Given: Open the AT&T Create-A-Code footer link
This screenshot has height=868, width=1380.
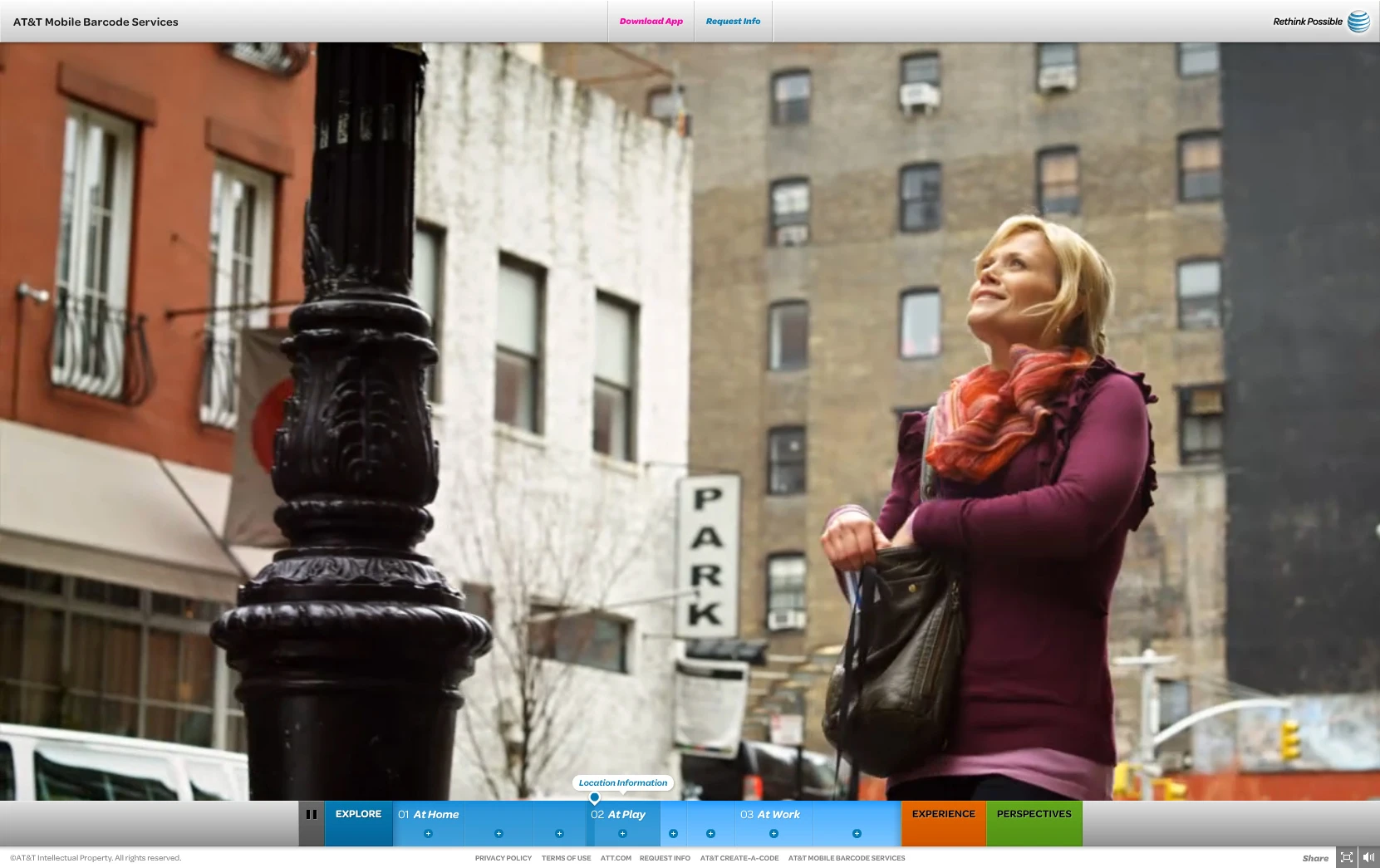Looking at the screenshot, I should 739,858.
